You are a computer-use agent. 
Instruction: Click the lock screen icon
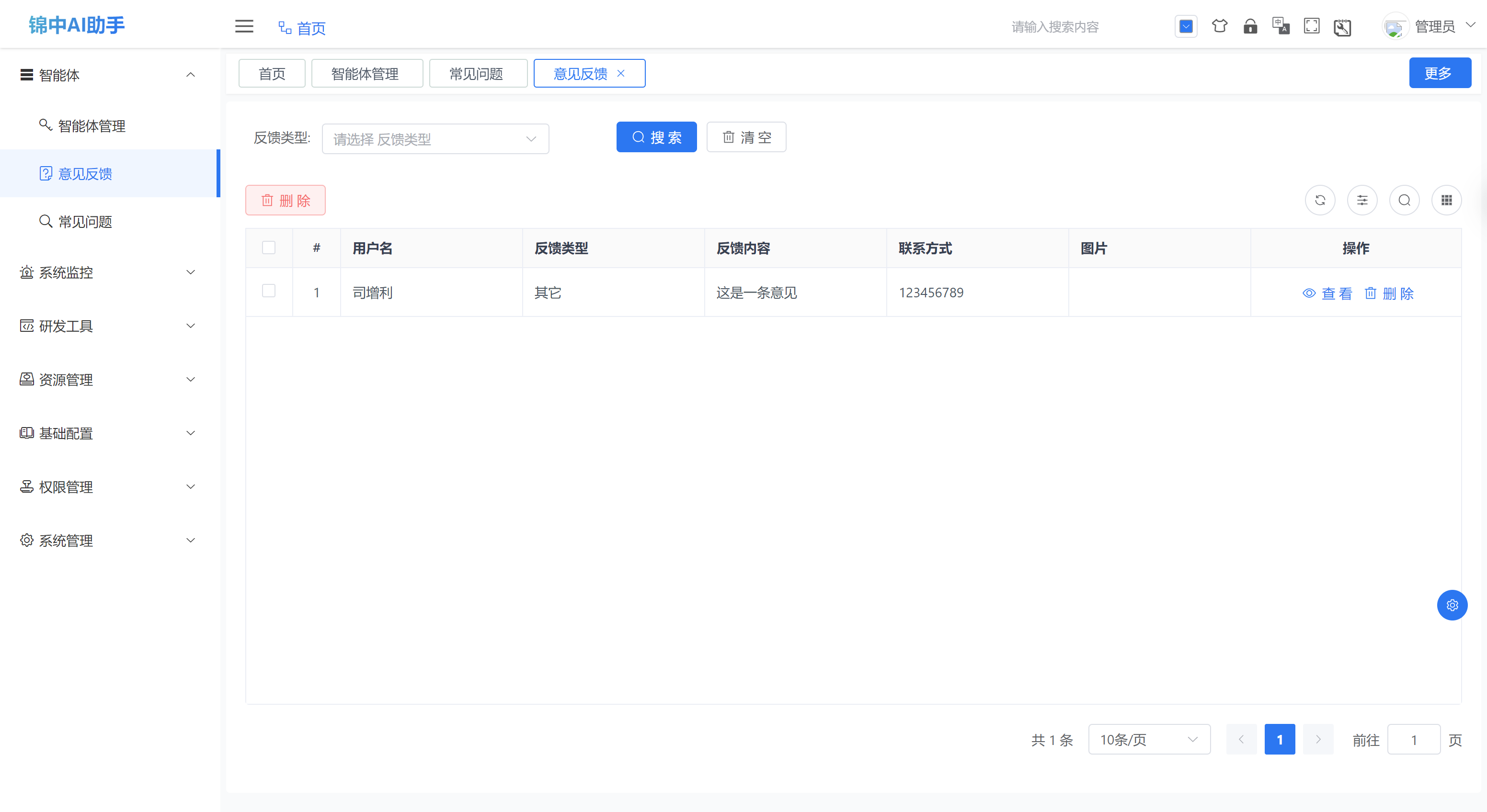[x=1250, y=26]
